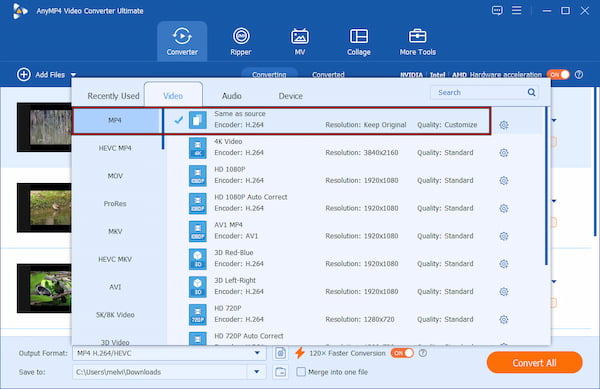Screen dimensions: 600x389
Task: Open settings gear for HD 720P
Action: tap(504, 319)
